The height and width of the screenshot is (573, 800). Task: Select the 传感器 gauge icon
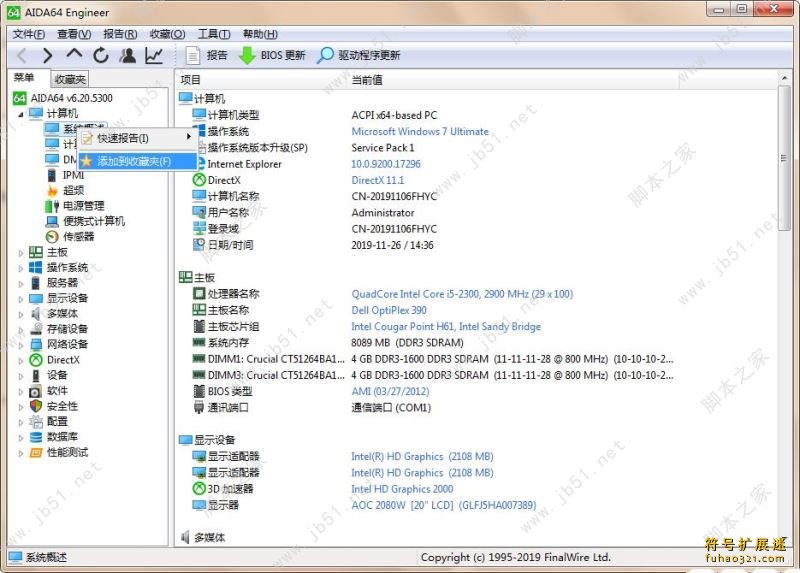click(x=52, y=237)
